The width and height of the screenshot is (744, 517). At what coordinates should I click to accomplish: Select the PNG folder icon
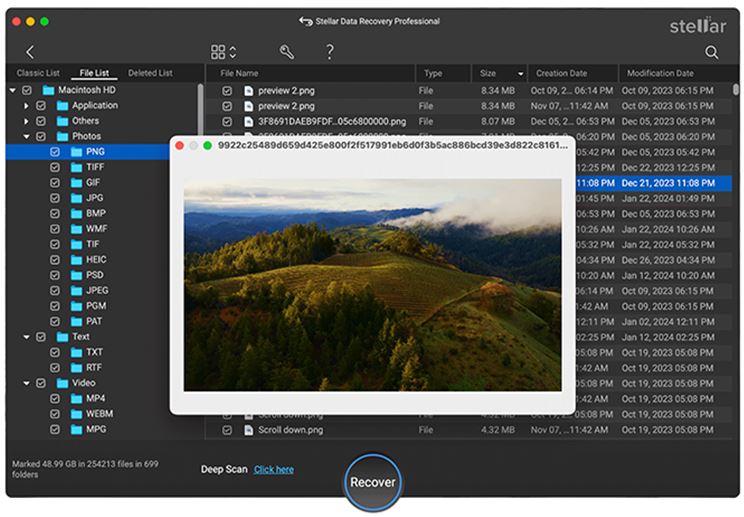75,152
